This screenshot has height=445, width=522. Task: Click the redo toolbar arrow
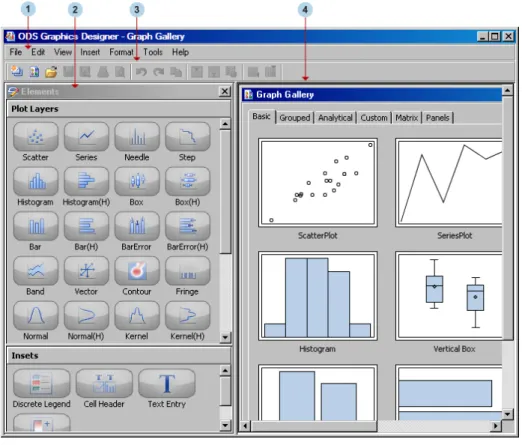tap(159, 72)
